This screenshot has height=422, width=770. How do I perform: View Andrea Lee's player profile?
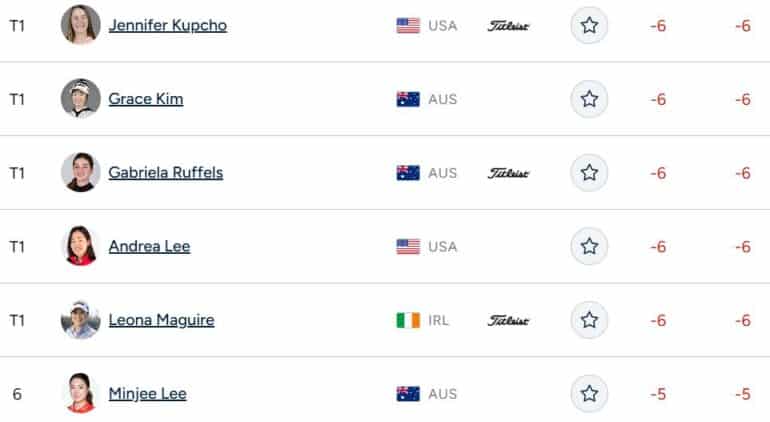[149, 247]
